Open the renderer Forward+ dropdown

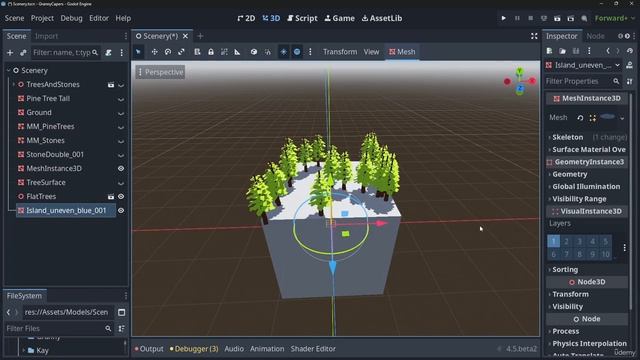point(615,18)
